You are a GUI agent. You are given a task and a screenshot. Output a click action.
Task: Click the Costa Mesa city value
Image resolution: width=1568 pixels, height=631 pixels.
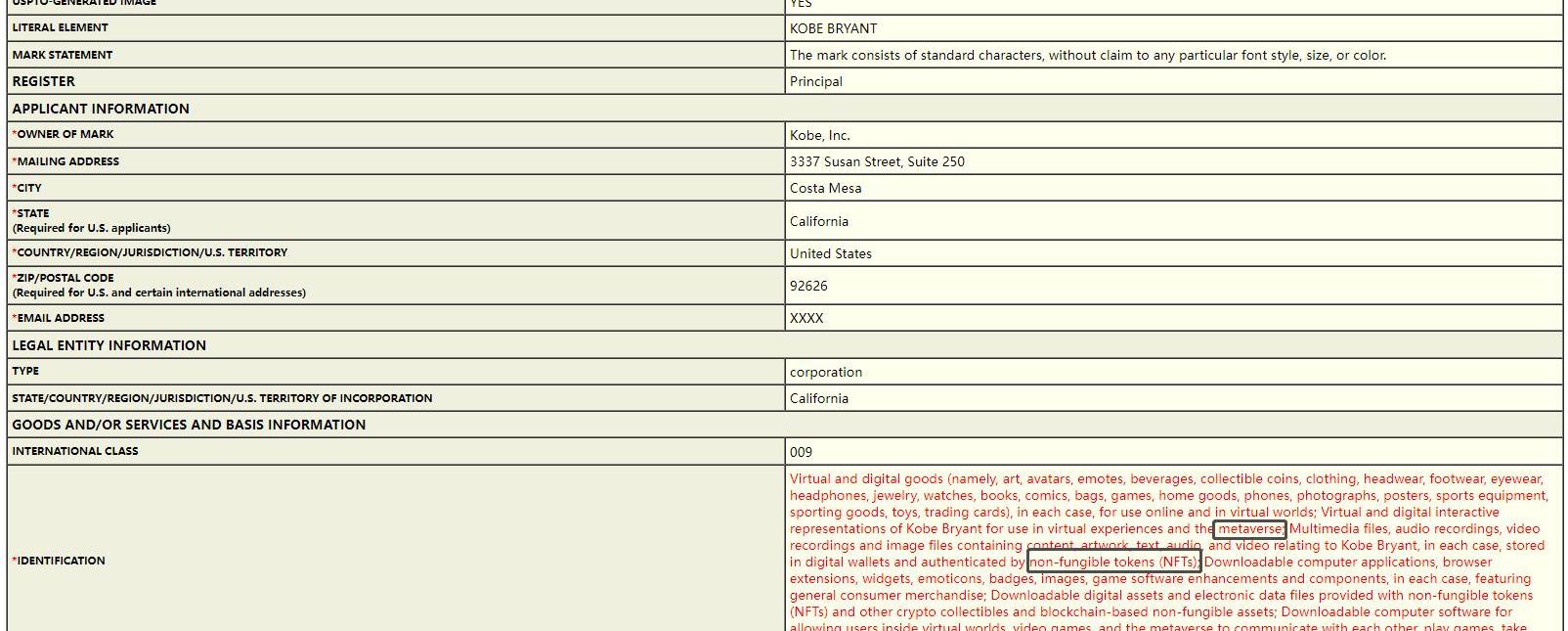(x=826, y=188)
